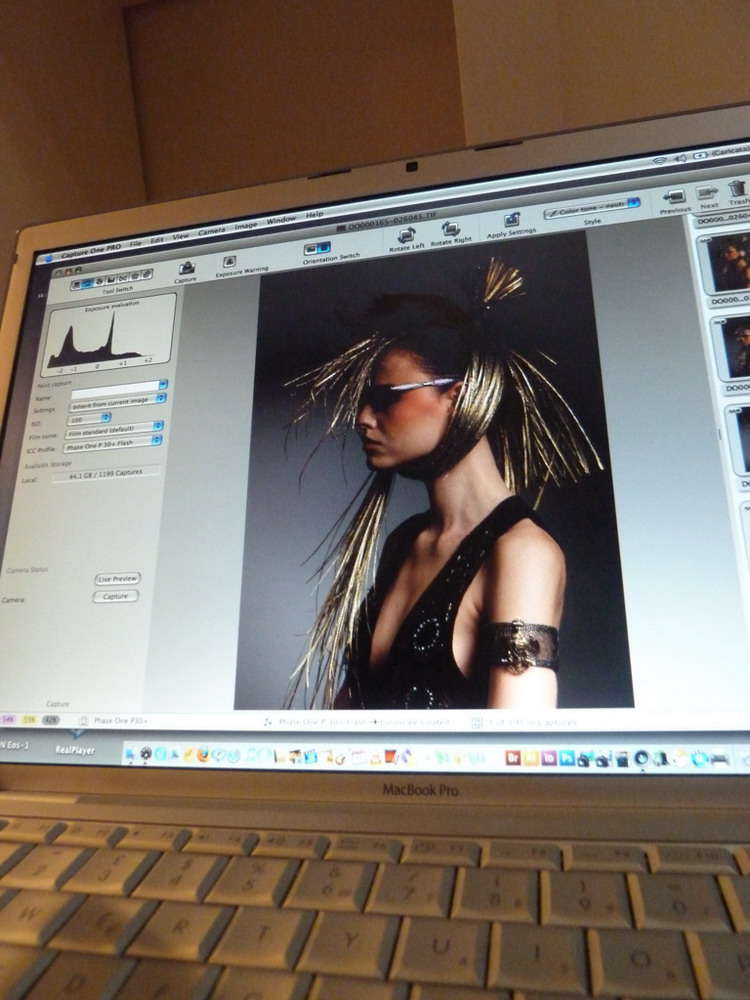Screen dimensions: 750x1000
Task: Rotate the image left
Action: click(x=406, y=235)
